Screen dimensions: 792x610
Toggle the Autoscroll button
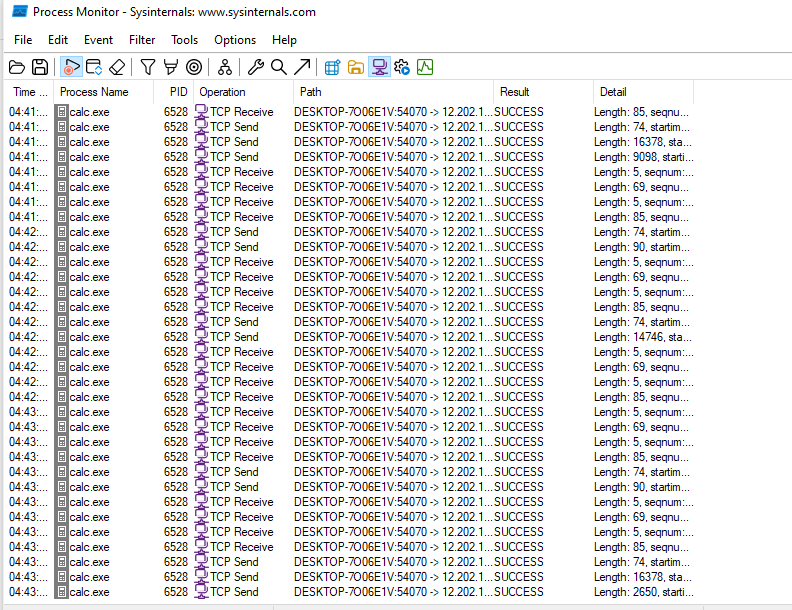(94, 67)
